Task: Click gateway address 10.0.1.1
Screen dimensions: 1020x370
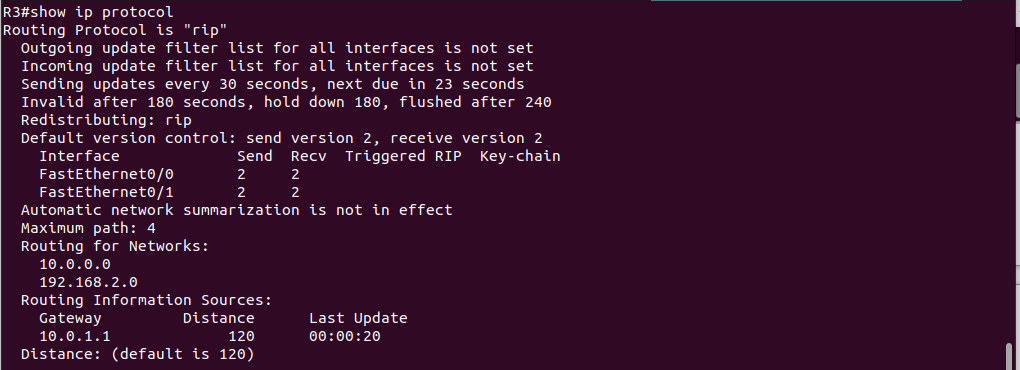Action: tap(75, 336)
